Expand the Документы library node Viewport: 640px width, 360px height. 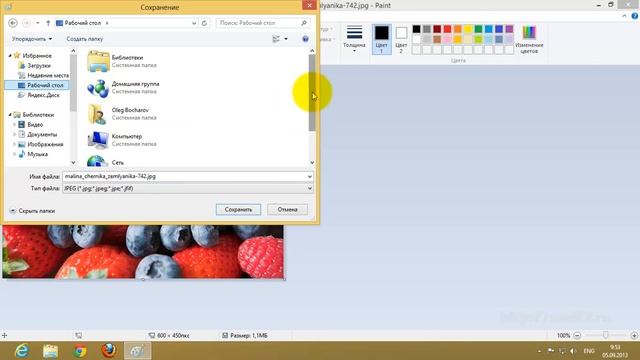pyautogui.click(x=14, y=134)
